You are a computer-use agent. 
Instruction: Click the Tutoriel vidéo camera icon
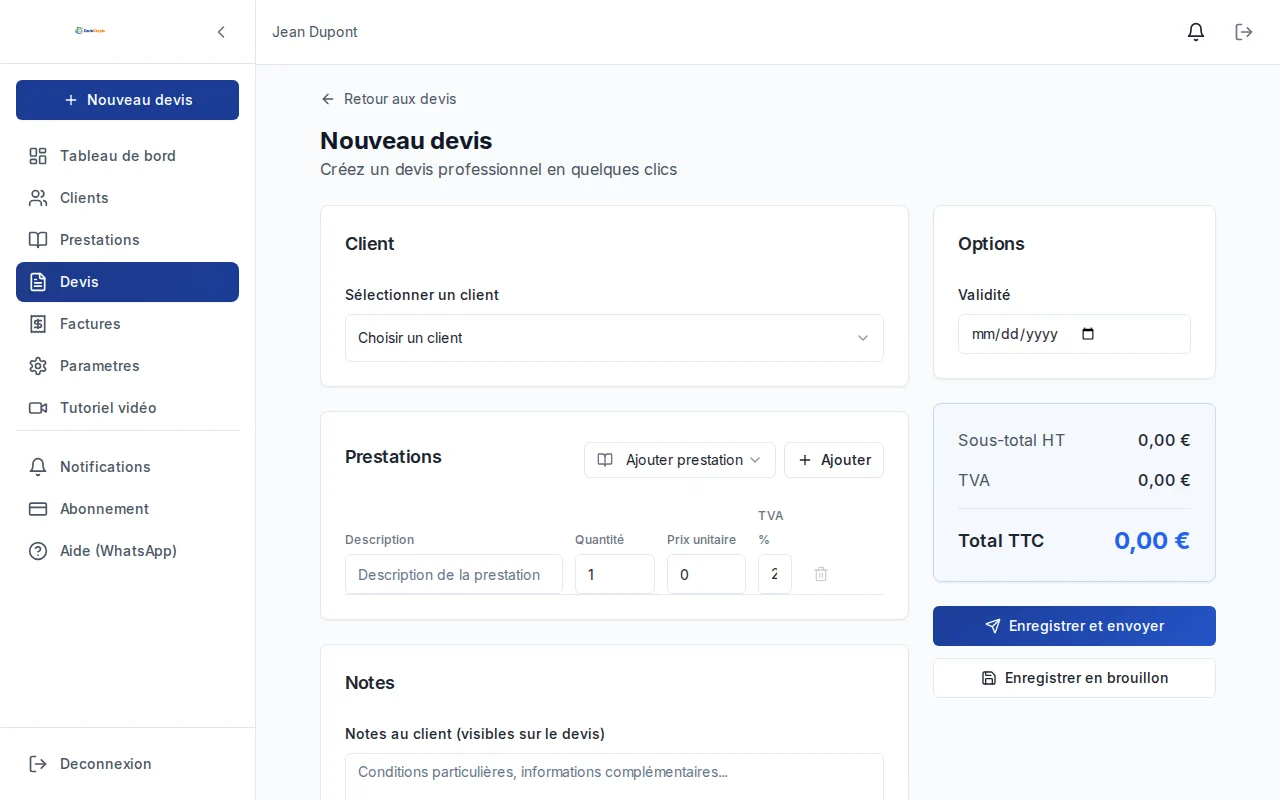(x=38, y=408)
